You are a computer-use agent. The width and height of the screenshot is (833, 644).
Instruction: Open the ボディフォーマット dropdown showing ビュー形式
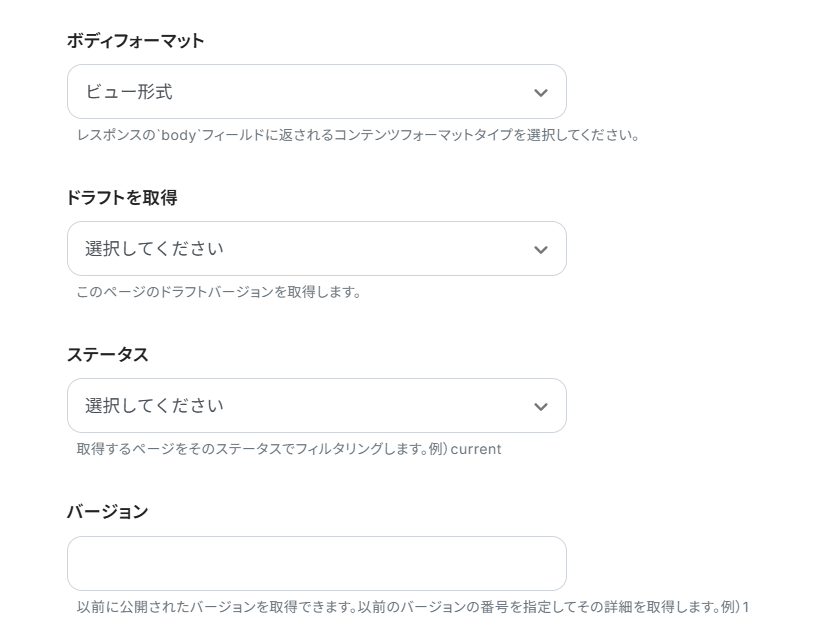317,92
